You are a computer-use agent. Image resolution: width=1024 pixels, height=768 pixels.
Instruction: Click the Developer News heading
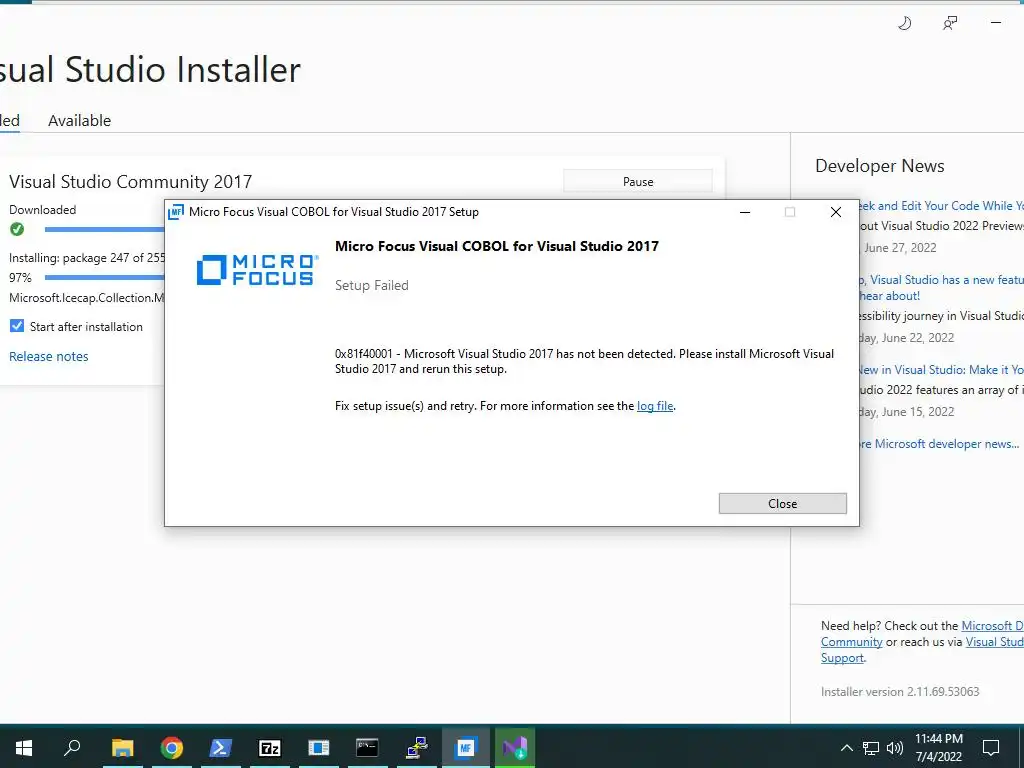880,166
